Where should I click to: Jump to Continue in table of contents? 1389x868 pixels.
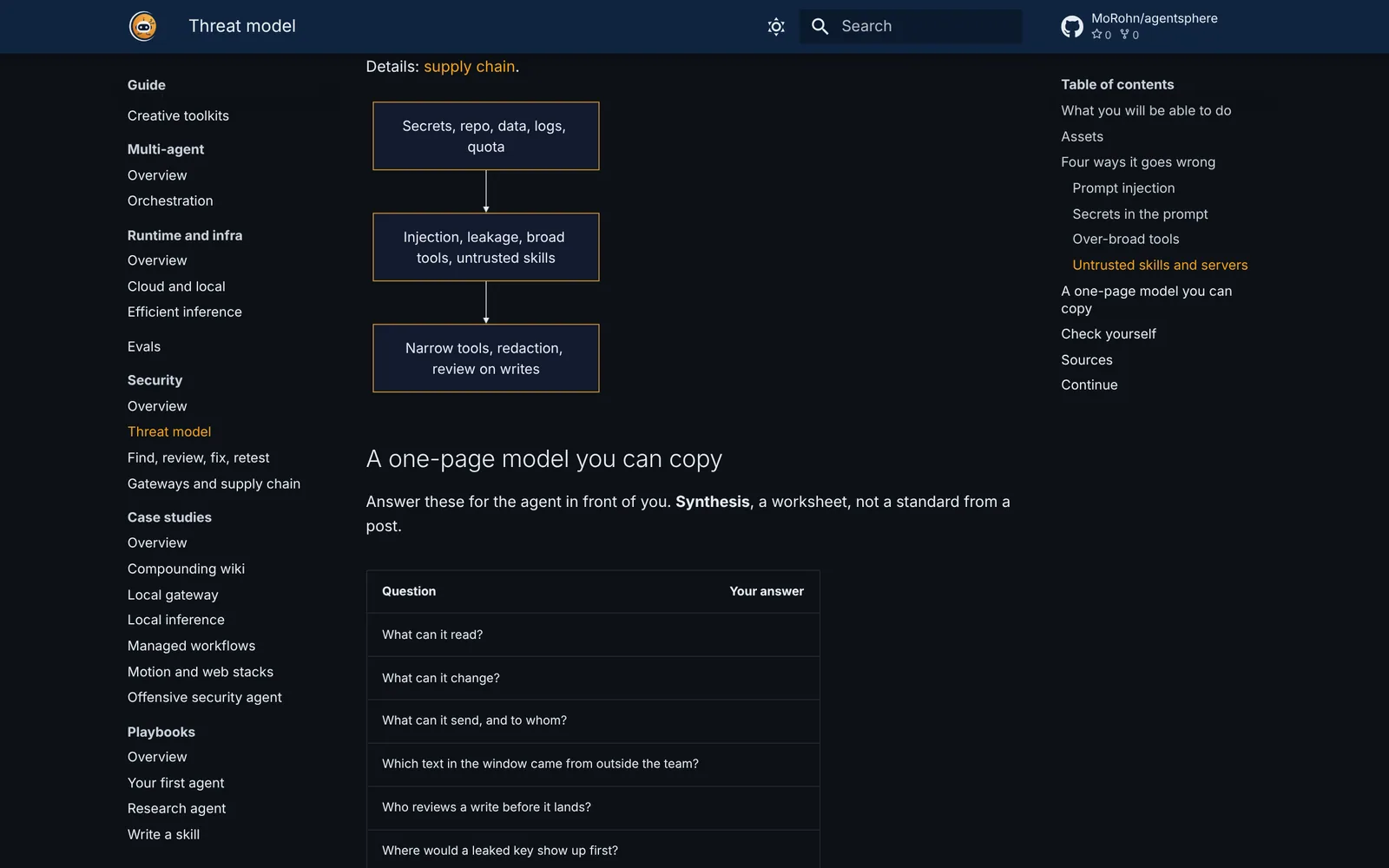click(1089, 385)
